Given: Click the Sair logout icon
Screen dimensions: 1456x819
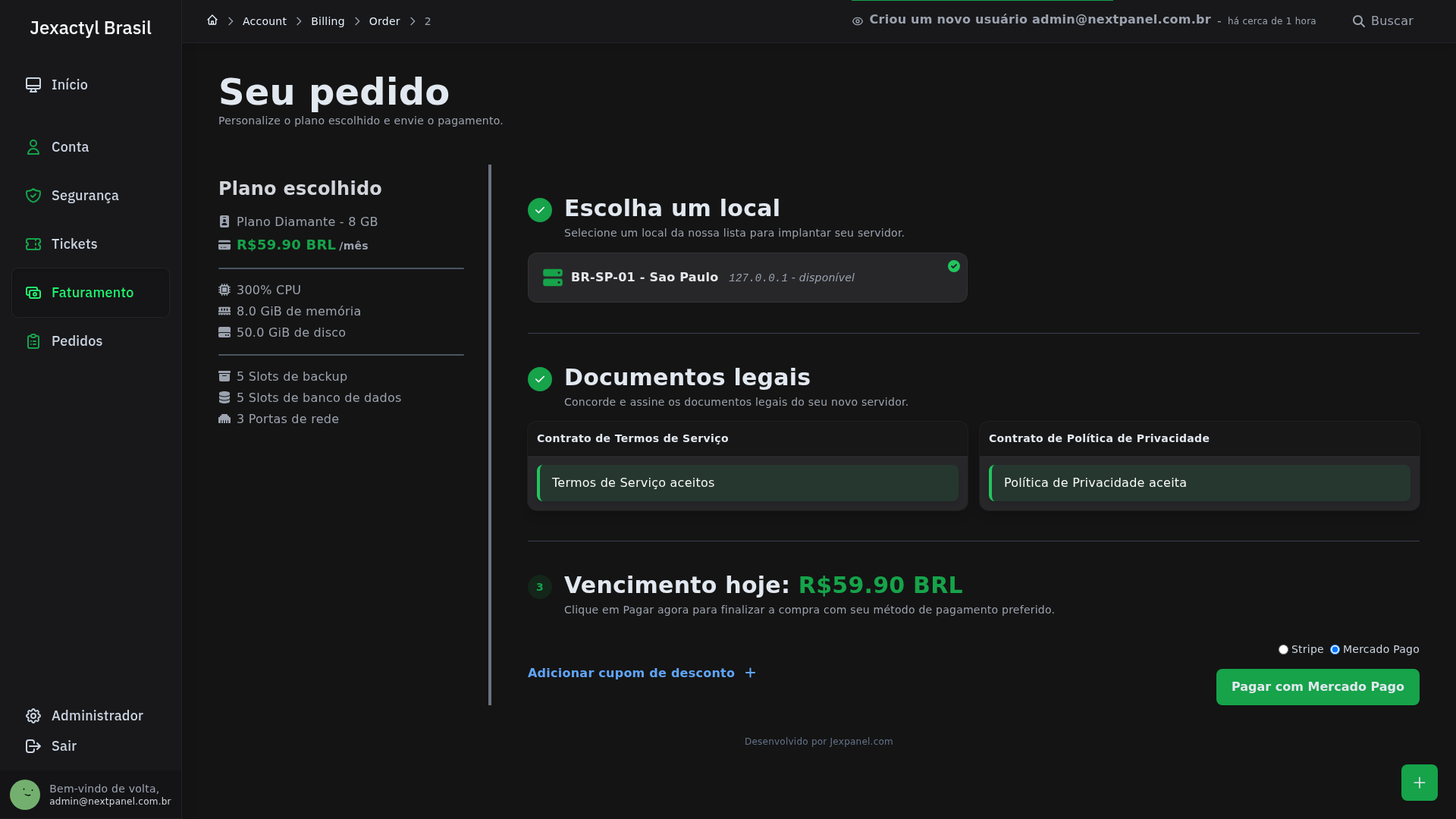Looking at the screenshot, I should (x=33, y=746).
